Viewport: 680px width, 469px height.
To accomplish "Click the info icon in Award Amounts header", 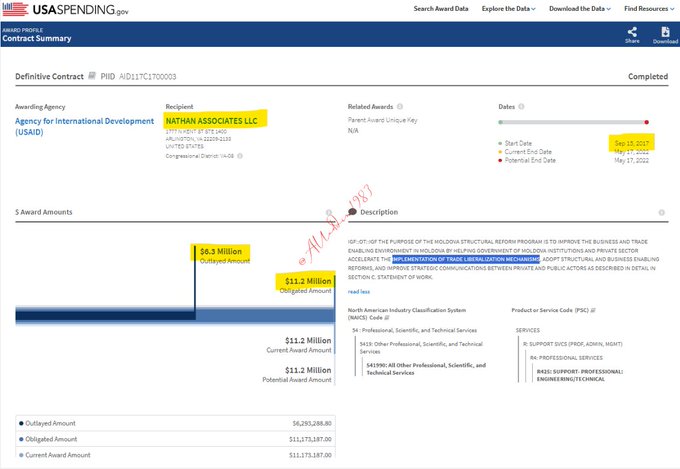I will [x=329, y=212].
